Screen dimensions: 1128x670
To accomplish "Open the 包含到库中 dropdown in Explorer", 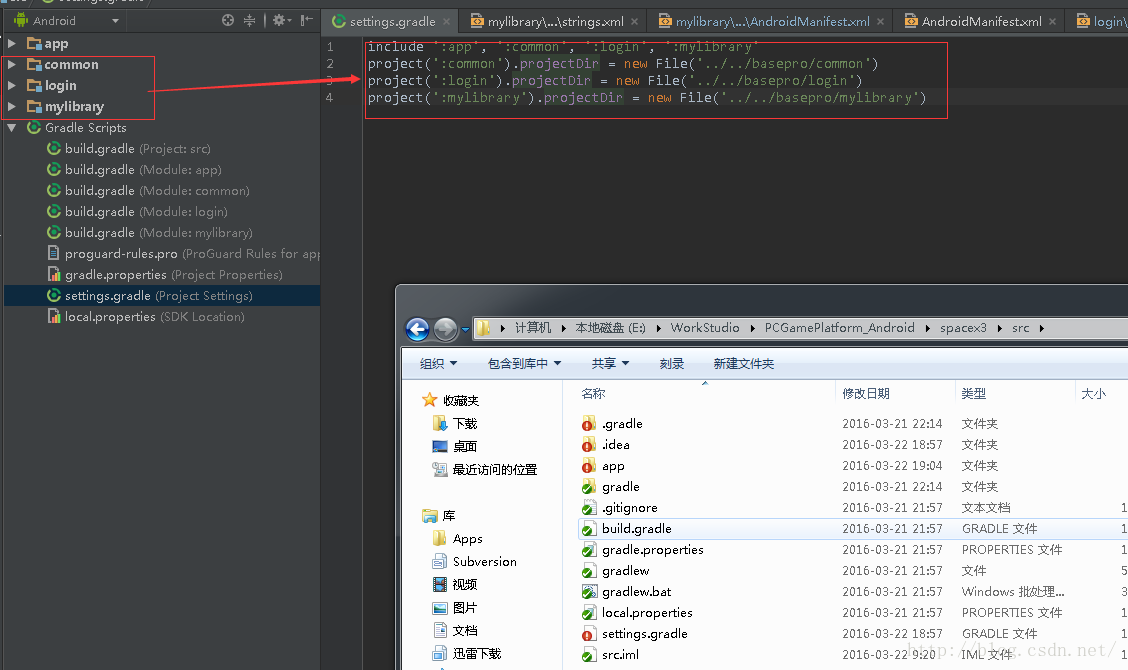I will (524, 363).
